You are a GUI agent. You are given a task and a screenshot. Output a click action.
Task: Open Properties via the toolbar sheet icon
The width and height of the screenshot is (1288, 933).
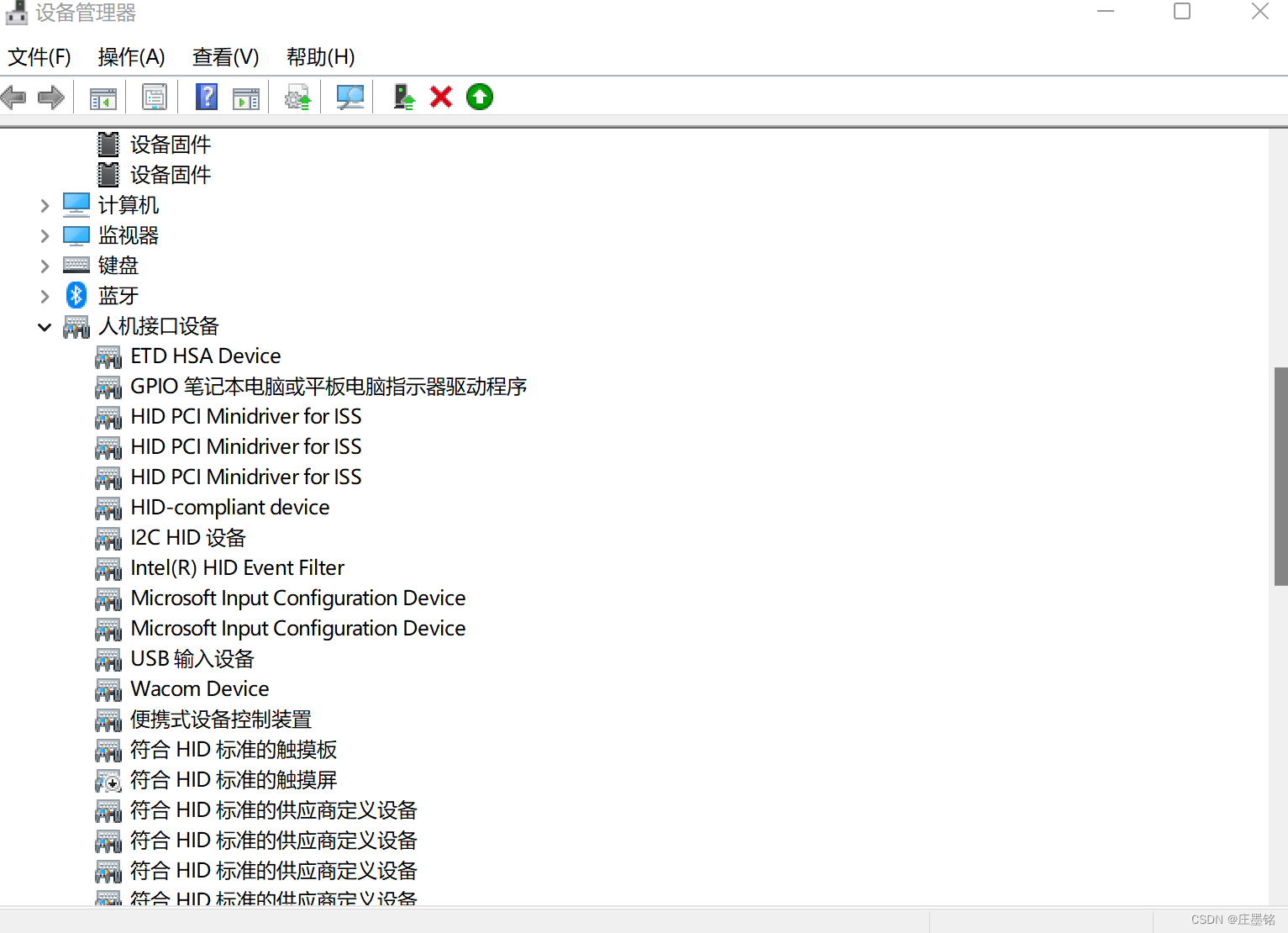click(x=155, y=98)
